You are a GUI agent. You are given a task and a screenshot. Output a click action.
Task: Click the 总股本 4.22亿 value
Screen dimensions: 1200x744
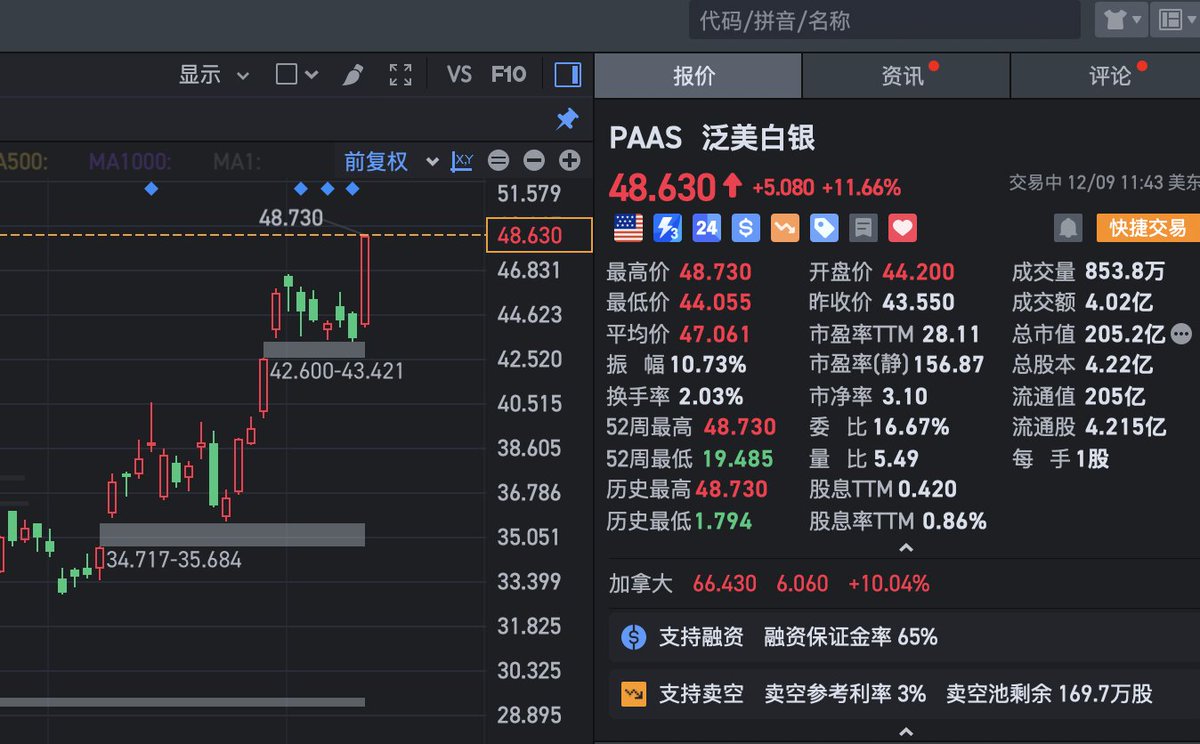pos(1119,365)
